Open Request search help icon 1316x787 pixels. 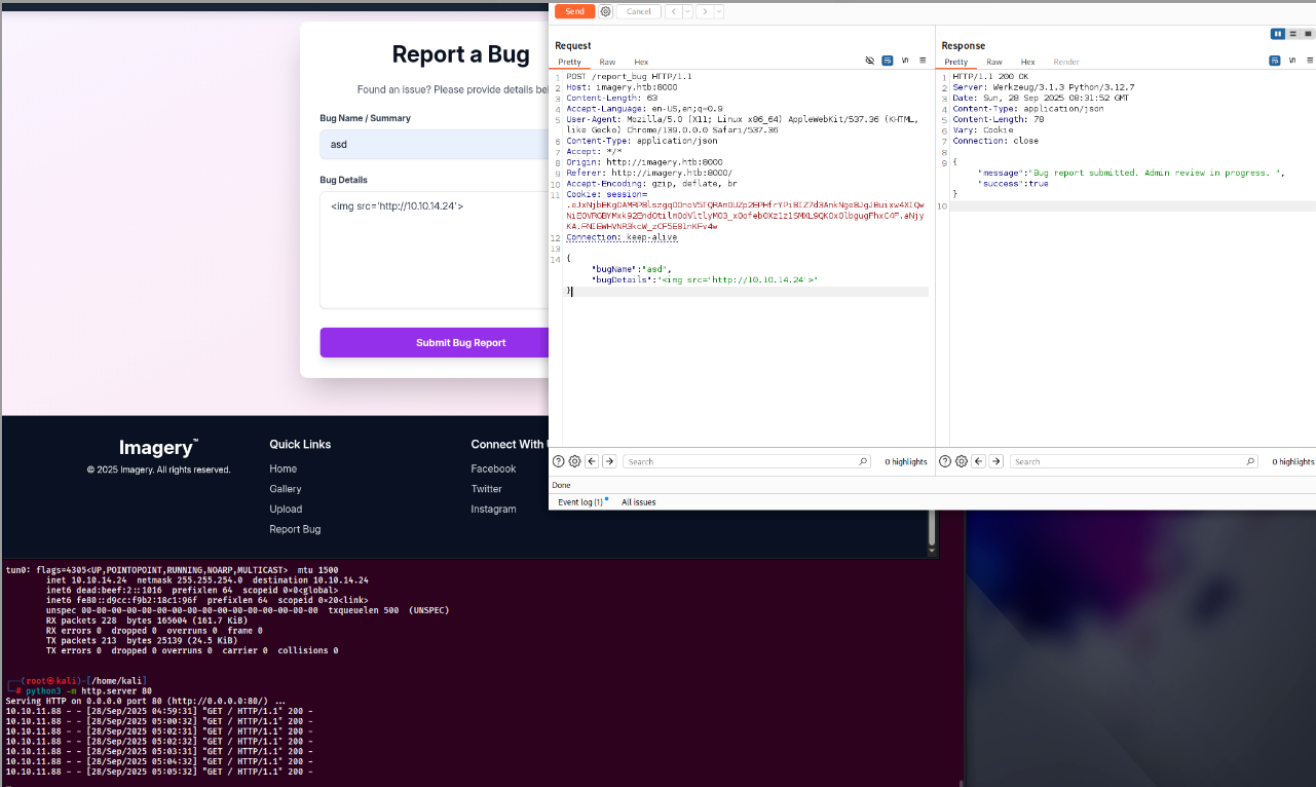559,462
